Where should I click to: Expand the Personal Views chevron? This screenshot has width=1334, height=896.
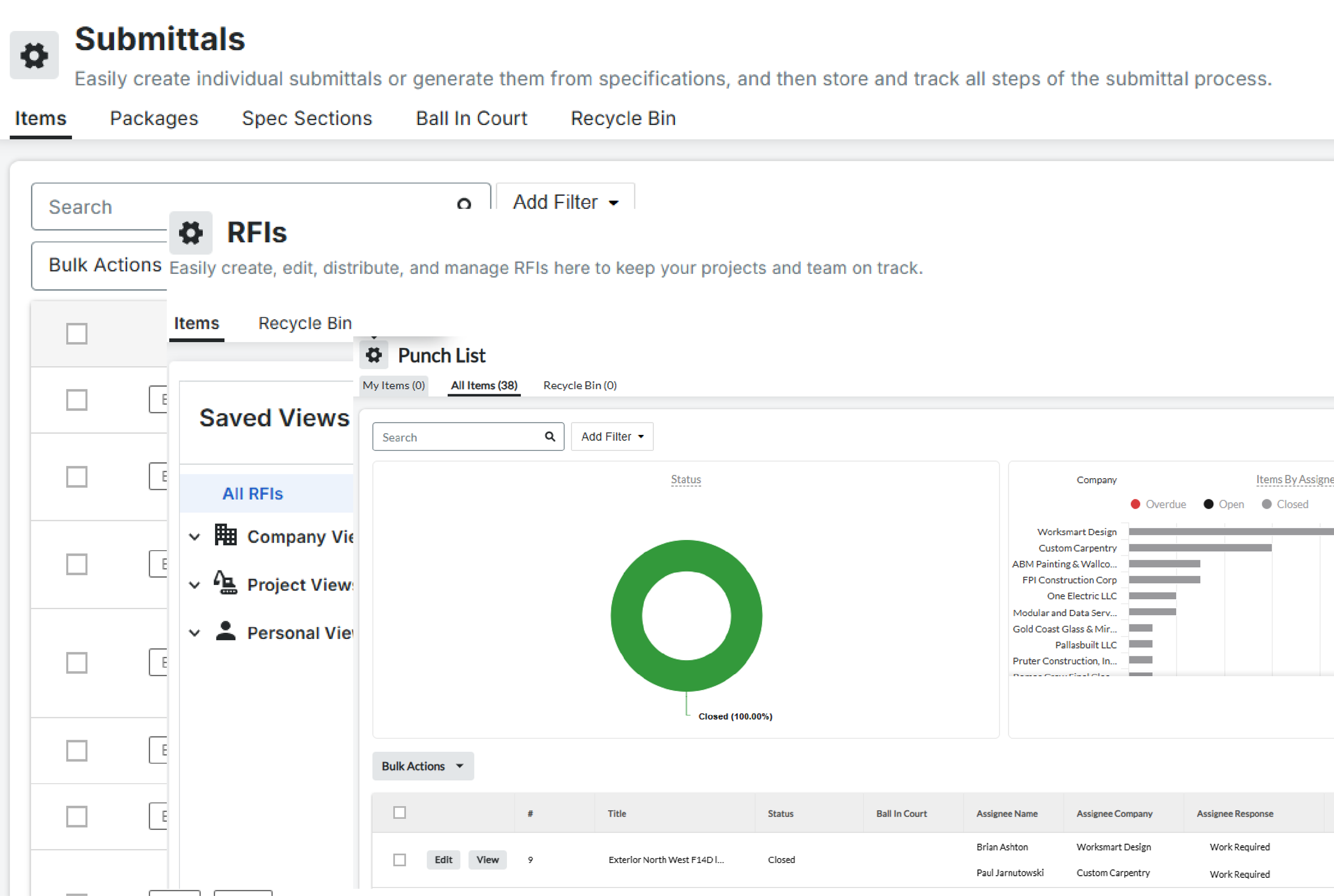(195, 633)
